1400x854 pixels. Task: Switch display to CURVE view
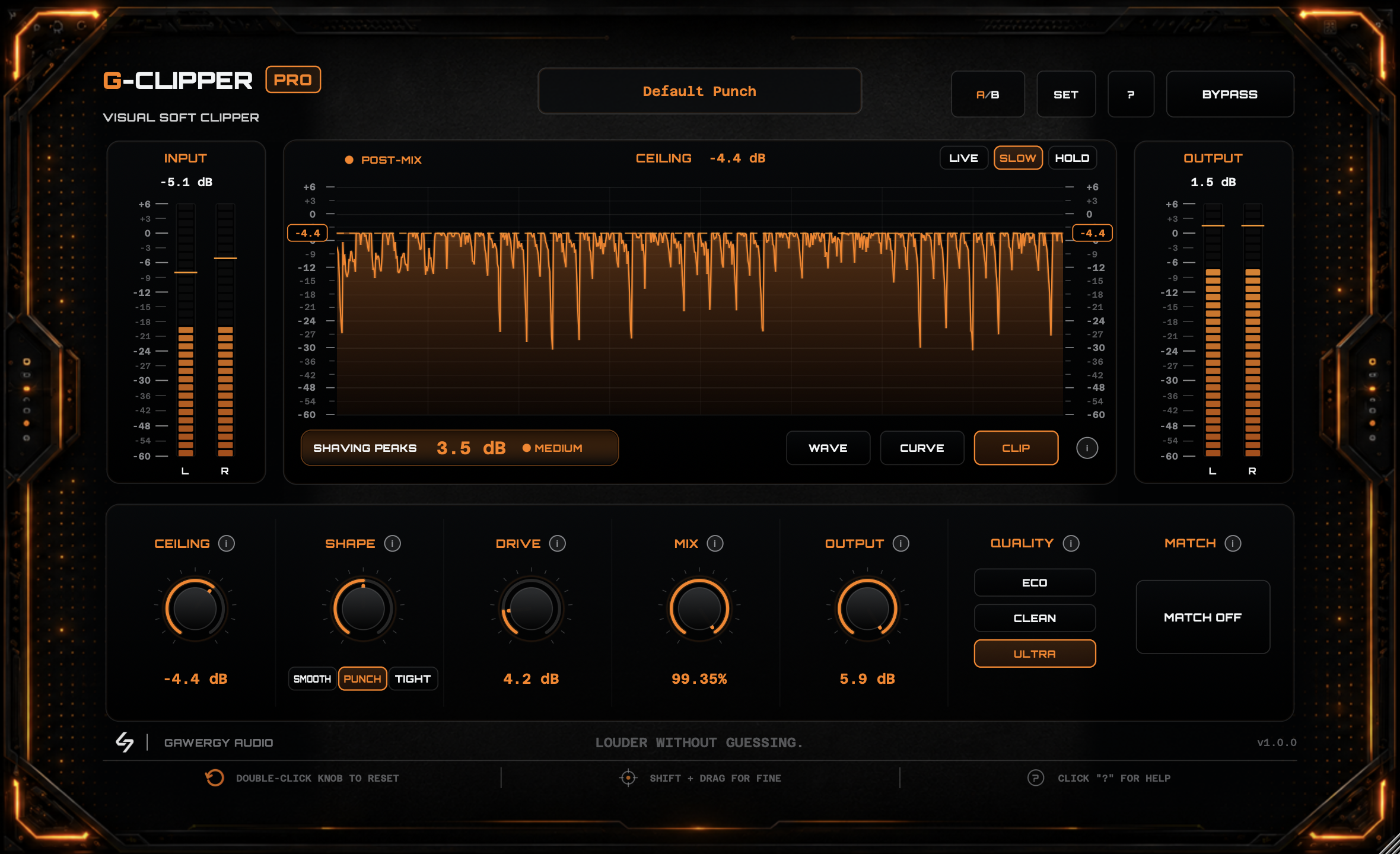tap(922, 448)
